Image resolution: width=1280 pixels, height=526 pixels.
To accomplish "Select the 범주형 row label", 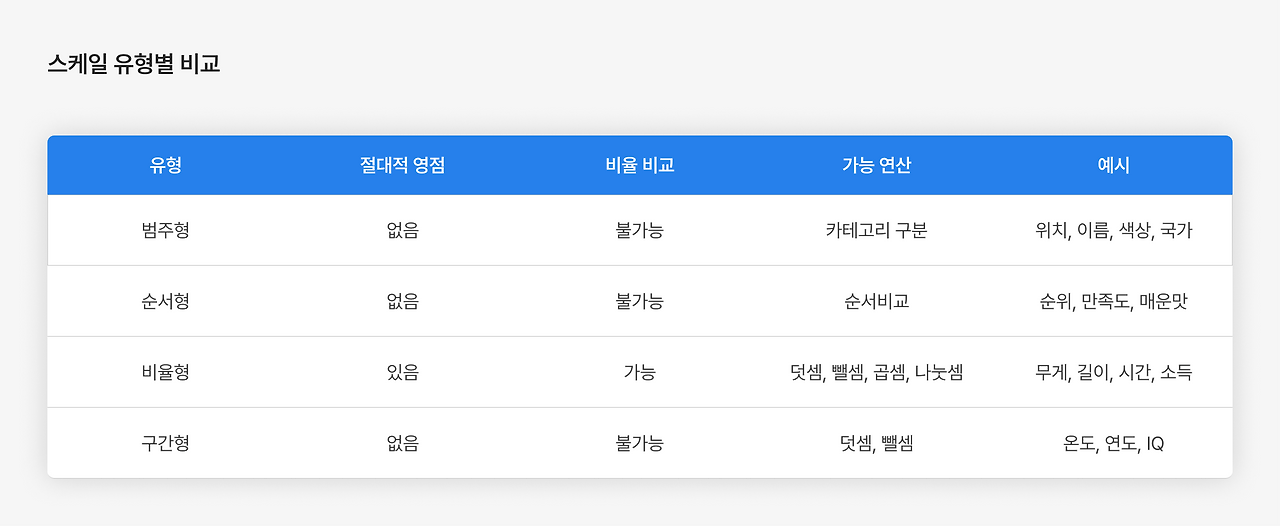I will point(166,230).
